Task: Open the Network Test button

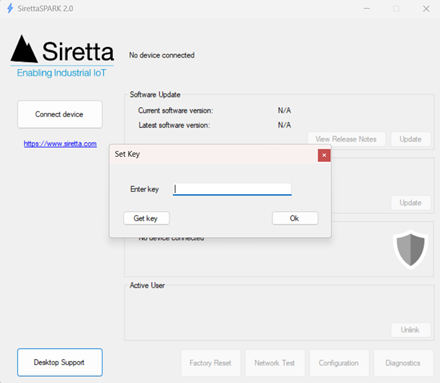Action: click(275, 363)
